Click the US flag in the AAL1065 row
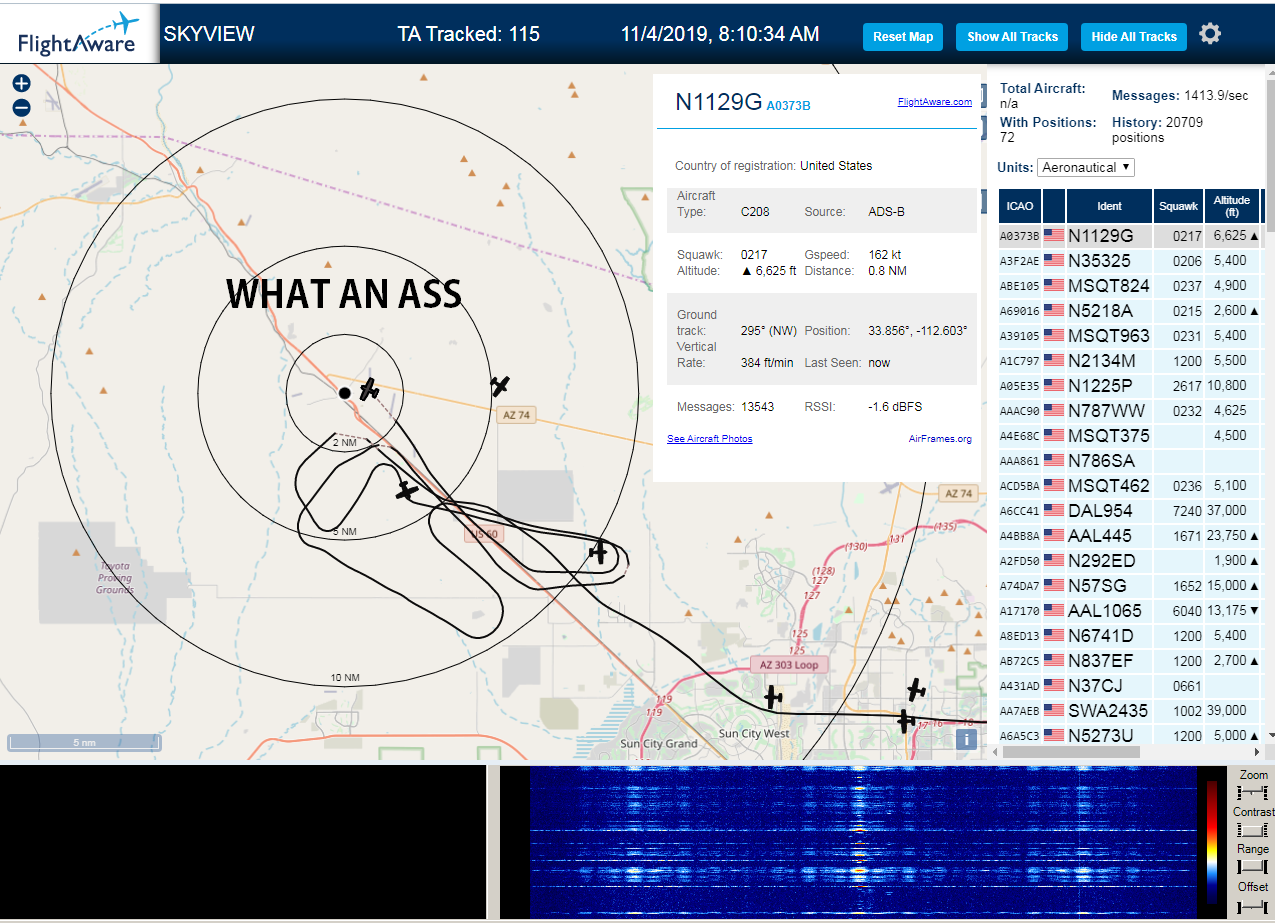This screenshot has height=923, width=1275. tap(1054, 611)
